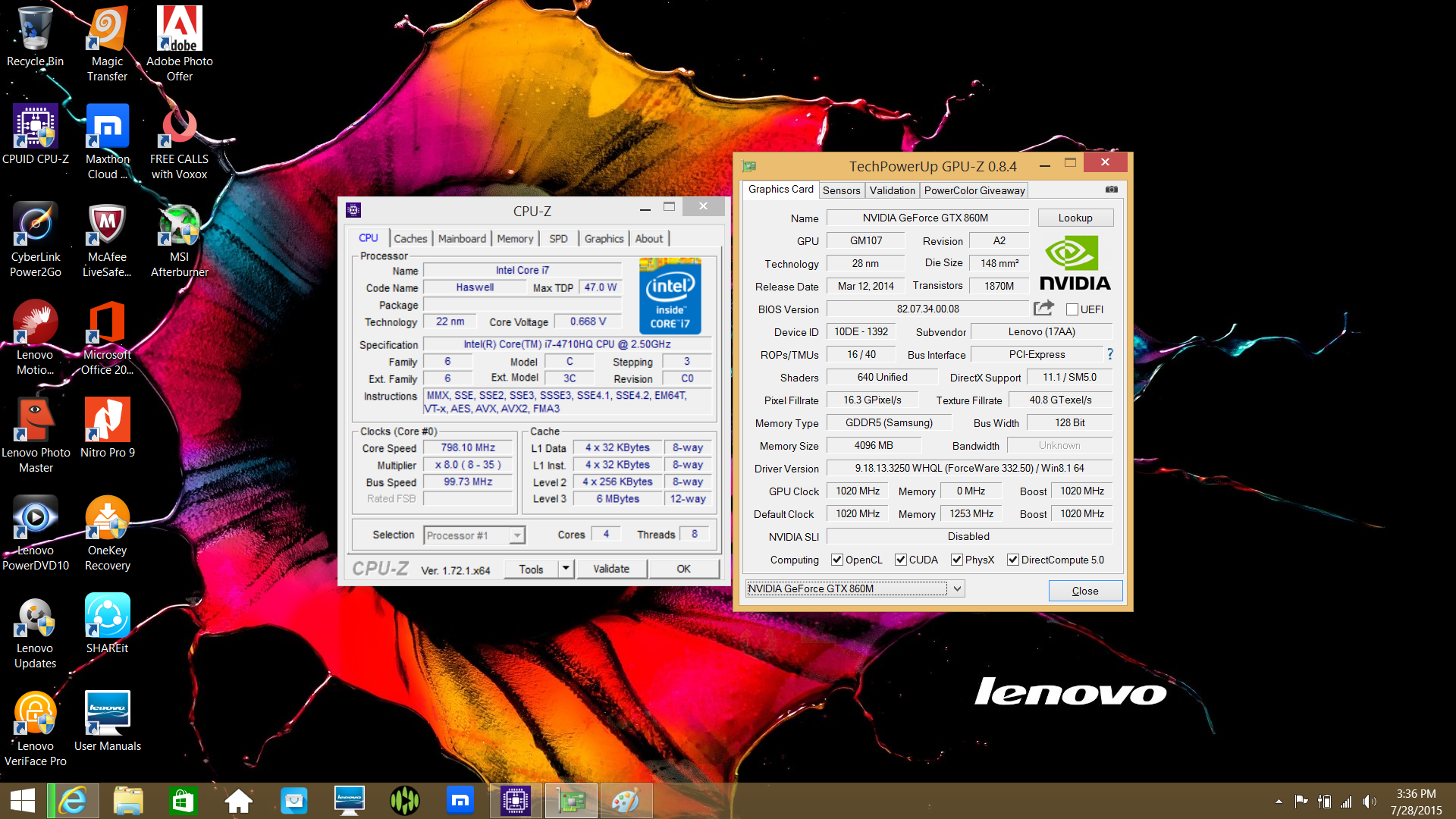Launch CyberLink Power2Go shortcut

click(x=36, y=240)
